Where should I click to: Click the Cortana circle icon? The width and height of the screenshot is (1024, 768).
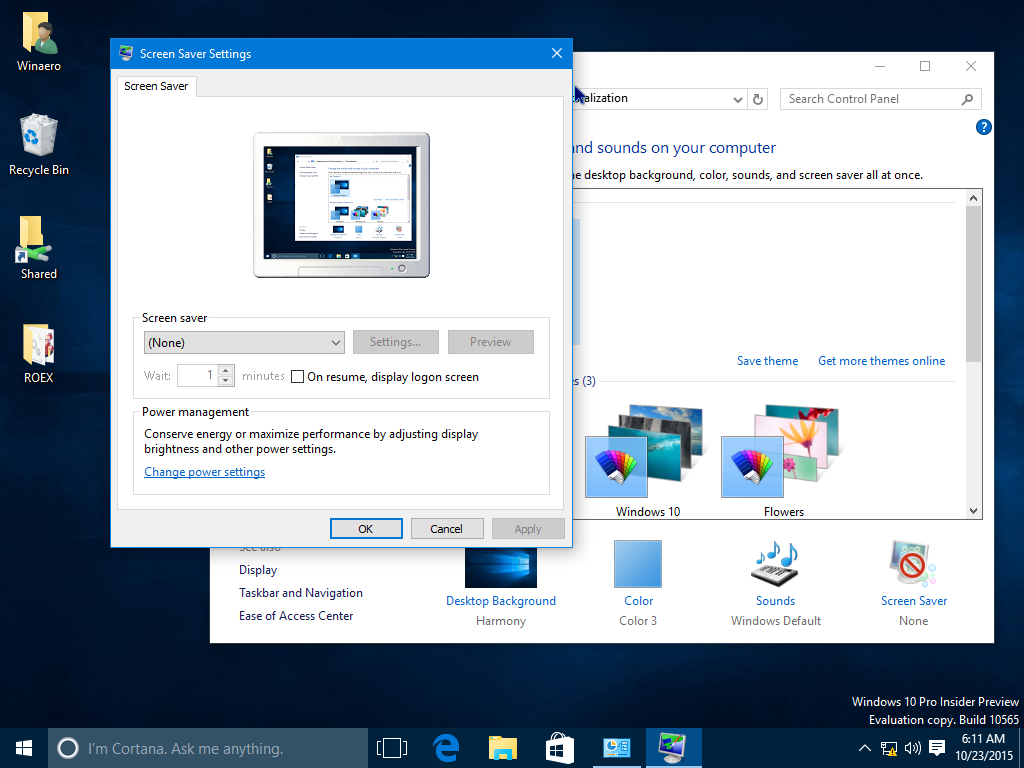tap(68, 748)
